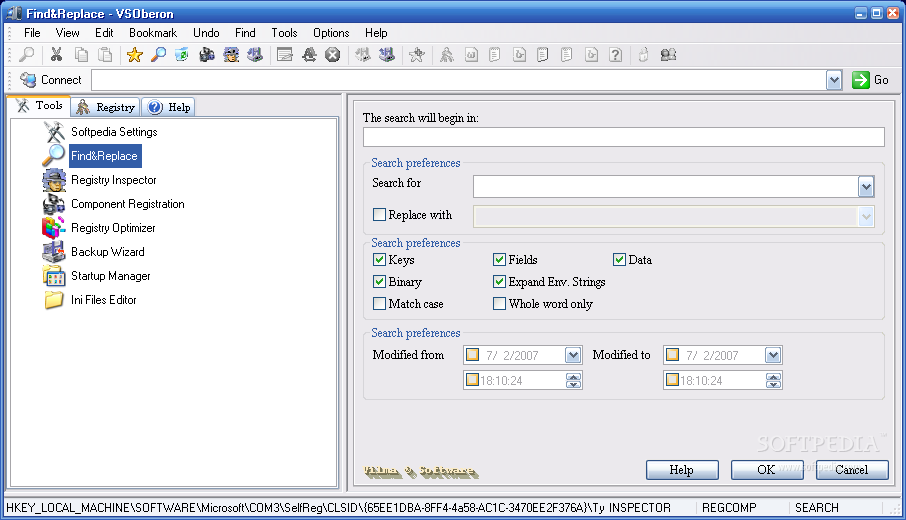Click the round X stop toolbar icon
The image size is (906, 520).
(332, 55)
